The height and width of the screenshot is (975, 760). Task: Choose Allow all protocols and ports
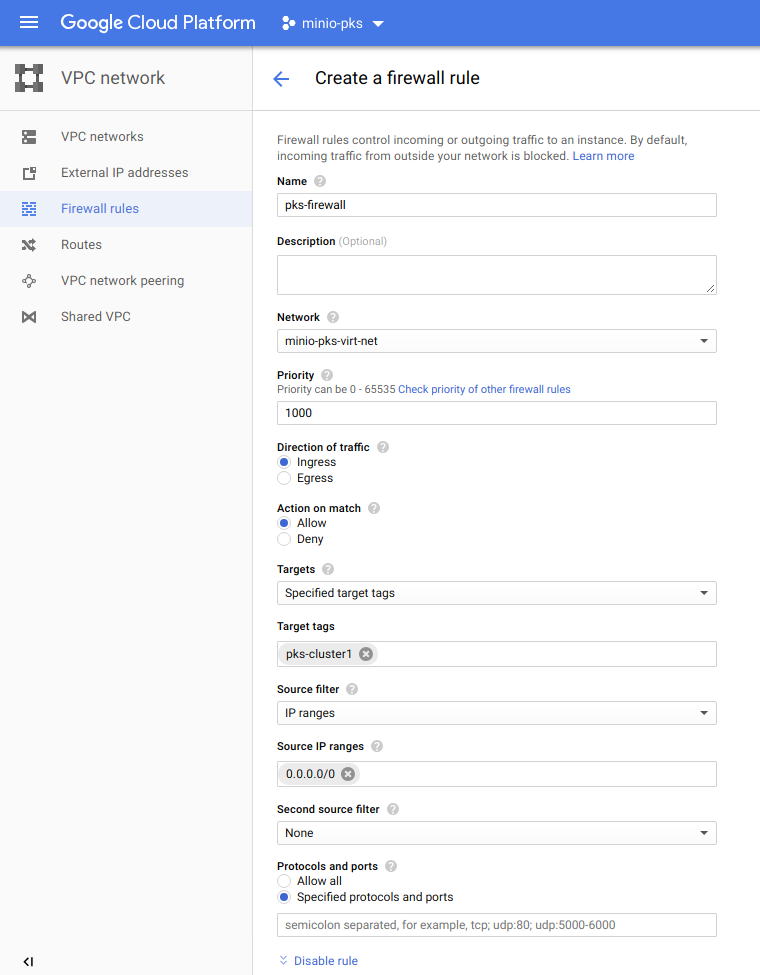point(284,882)
